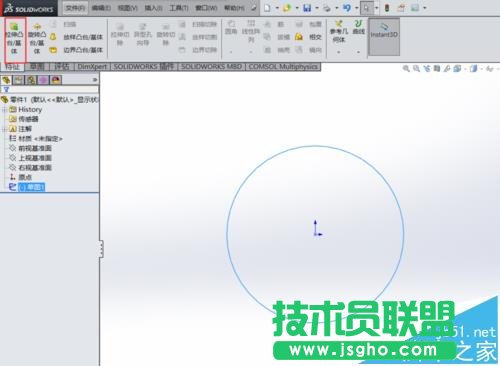Select Sketch1 (草图1) in feature tree
Viewport: 500px width, 366px height.
click(x=27, y=187)
